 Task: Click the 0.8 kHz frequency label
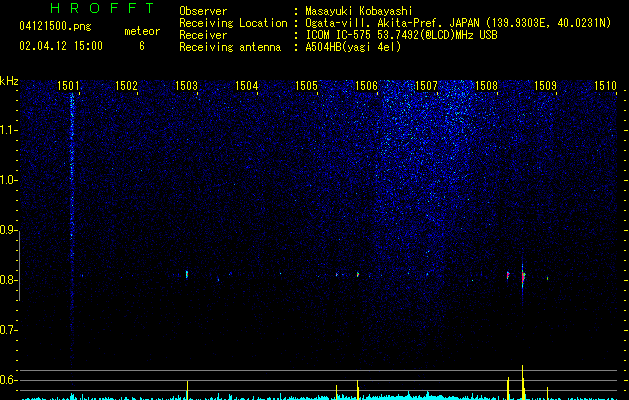tap(9, 280)
